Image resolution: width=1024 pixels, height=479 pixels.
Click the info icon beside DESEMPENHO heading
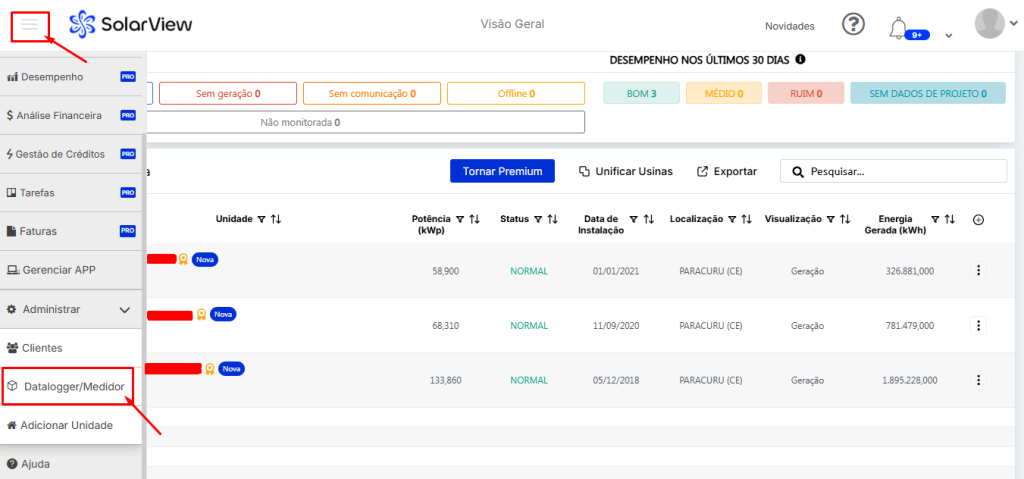[x=801, y=60]
